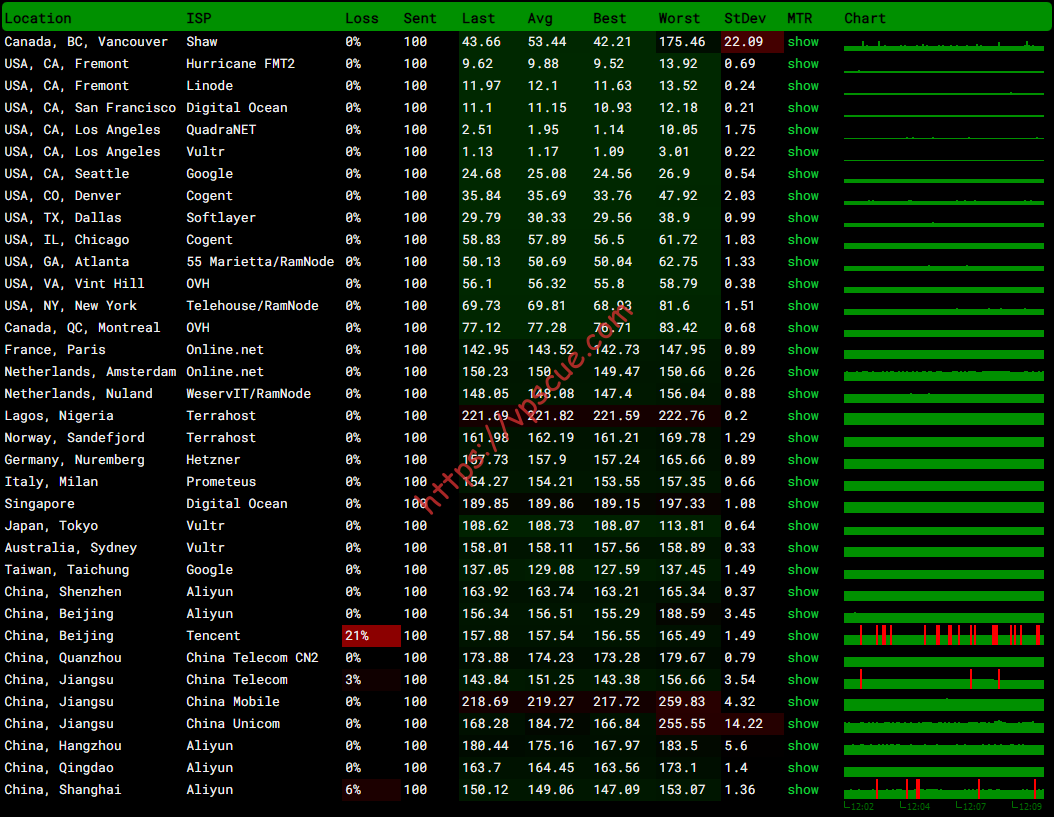Viewport: 1054px width, 817px height.
Task: Click show in the Prometeus Milan row
Action: [803, 482]
